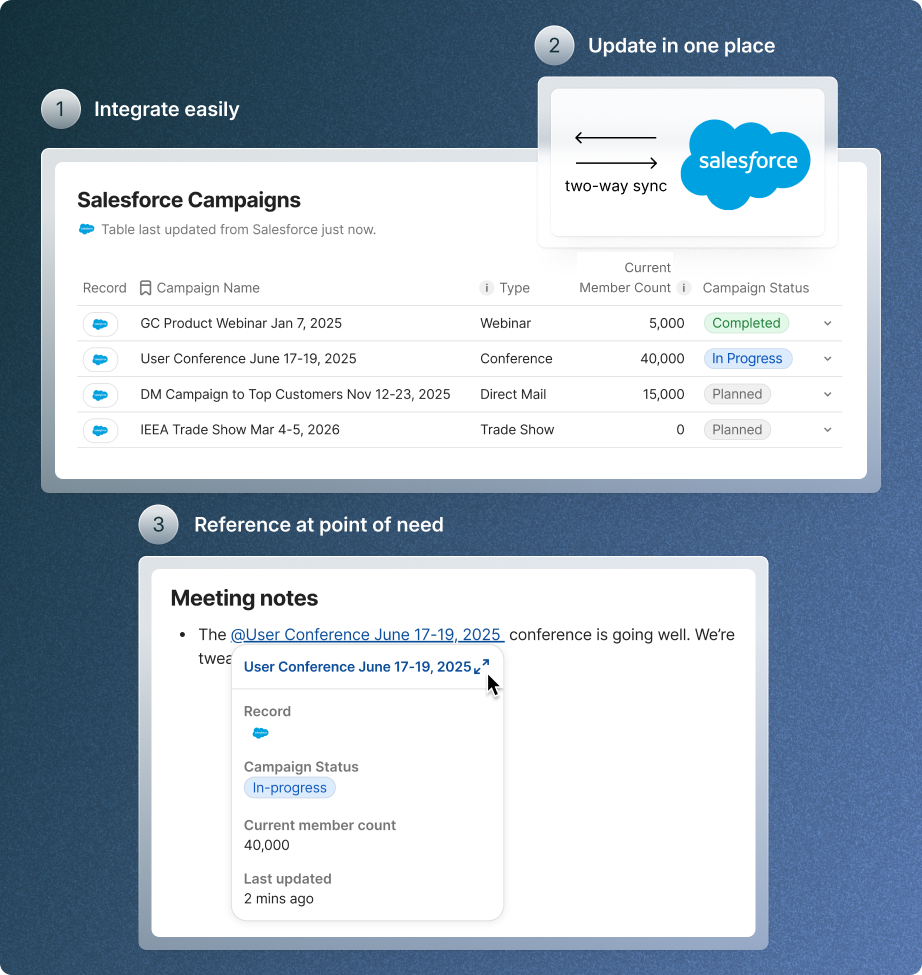Click the two-way sync label

click(x=615, y=186)
